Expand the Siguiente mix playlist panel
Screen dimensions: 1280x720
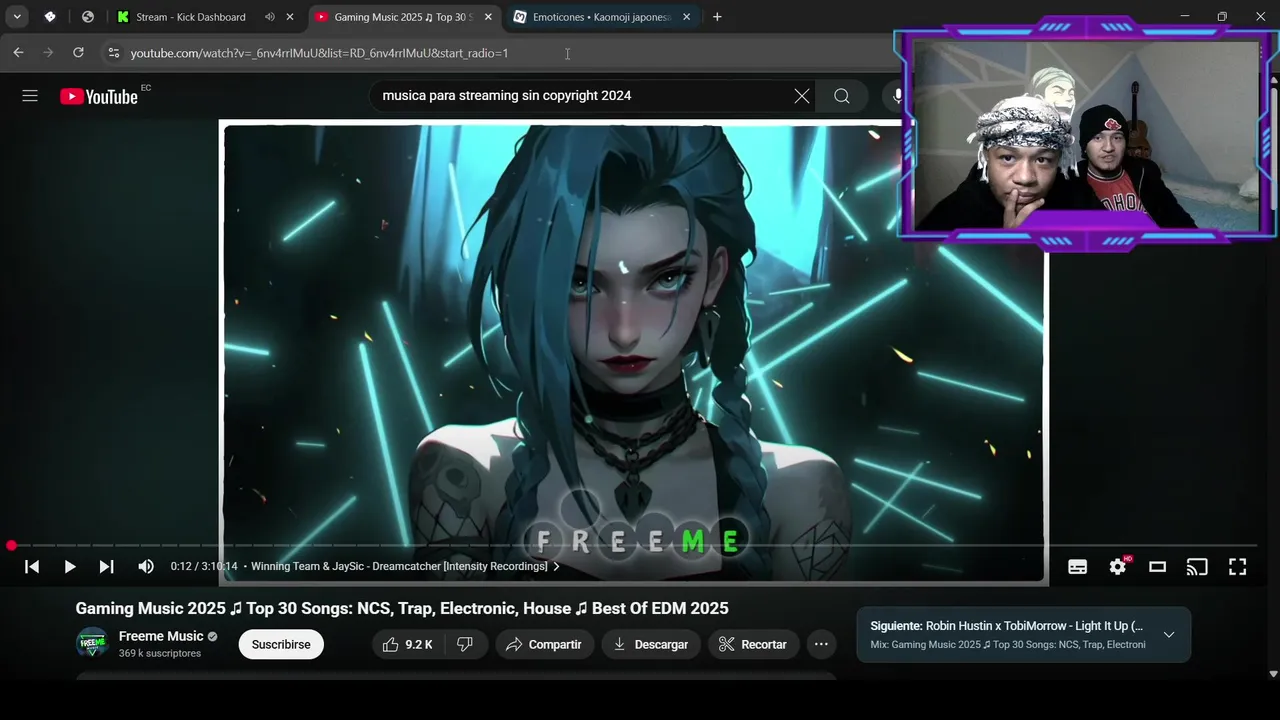coord(1168,635)
